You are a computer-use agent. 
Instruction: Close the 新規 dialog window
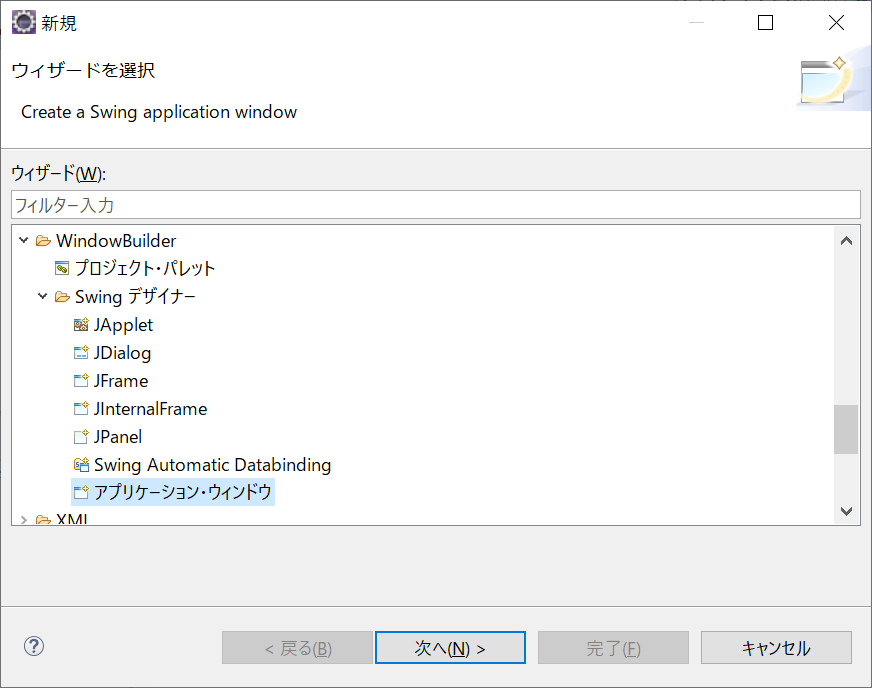[836, 23]
